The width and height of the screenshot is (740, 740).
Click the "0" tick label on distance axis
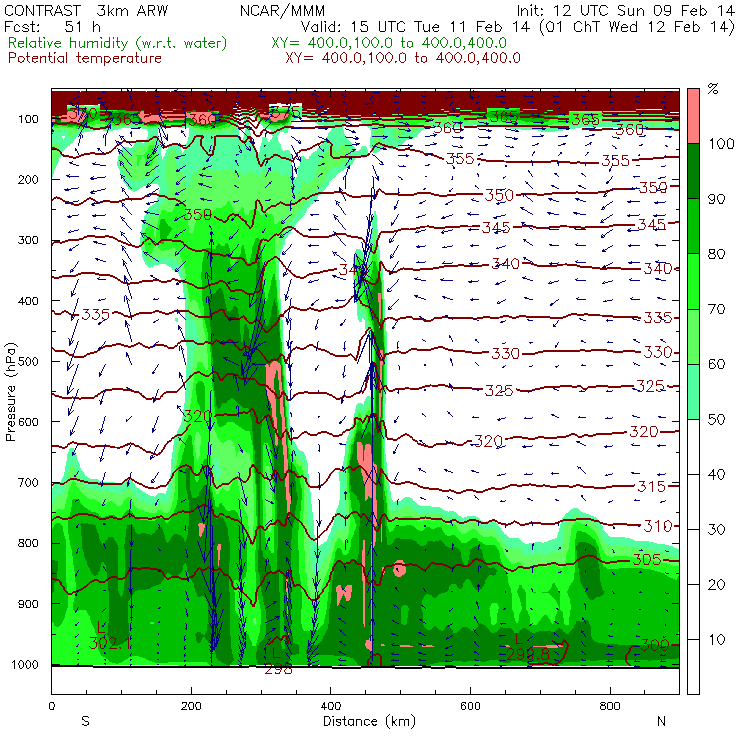pos(51,706)
